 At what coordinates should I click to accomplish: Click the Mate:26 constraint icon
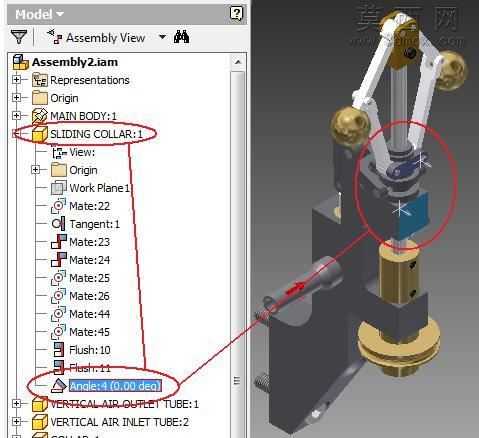coord(59,296)
